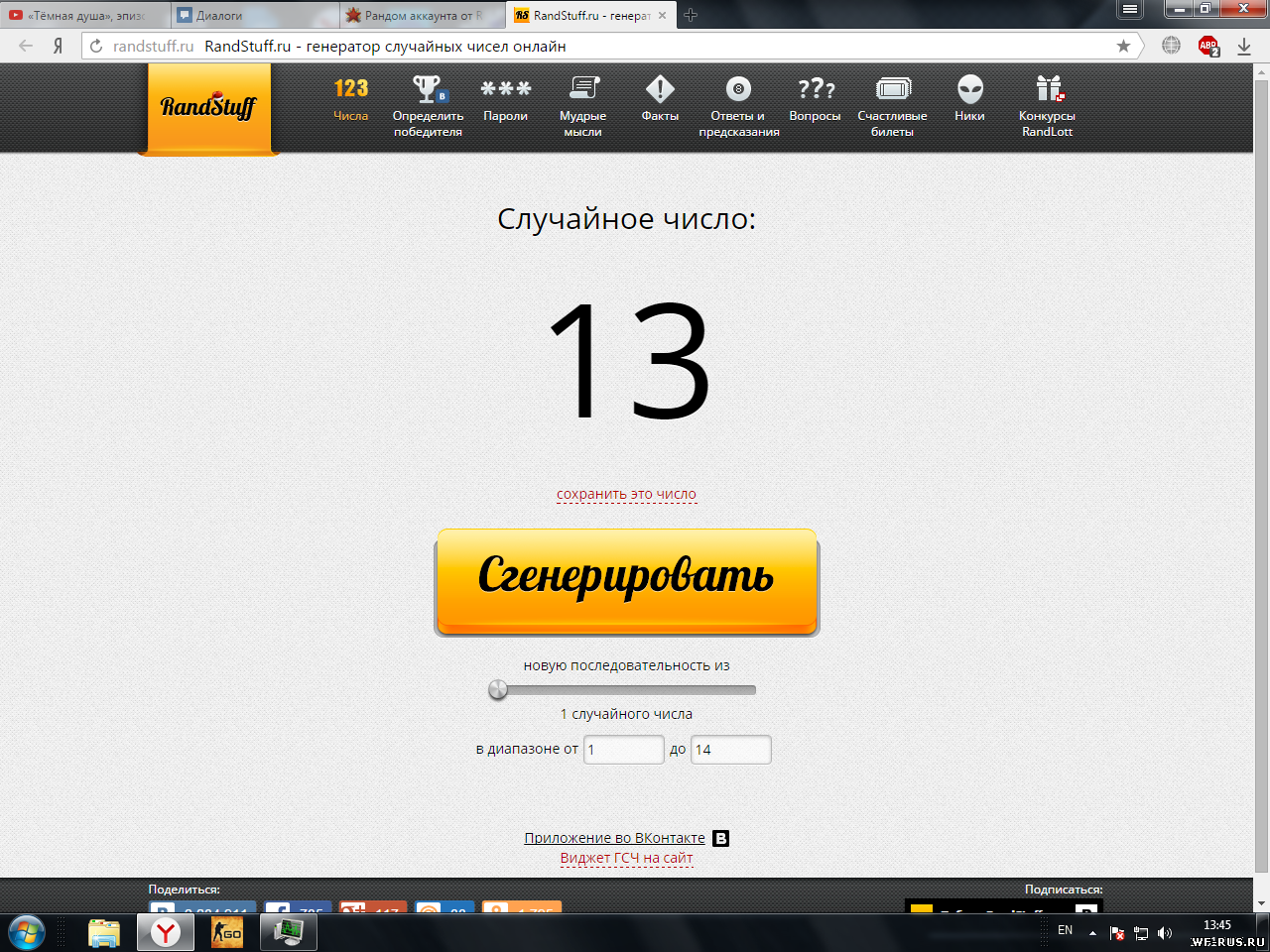Open Определить победителя trophy icon

(429, 89)
